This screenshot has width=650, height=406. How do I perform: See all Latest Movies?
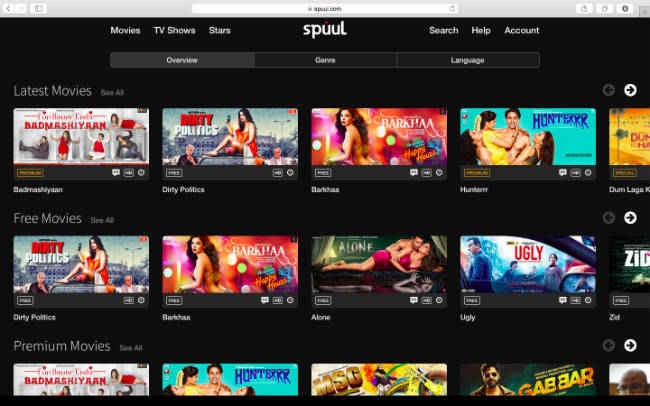112,92
